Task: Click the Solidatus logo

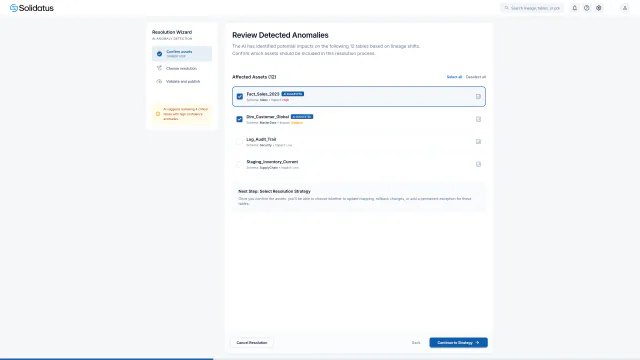Action: (x=32, y=8)
